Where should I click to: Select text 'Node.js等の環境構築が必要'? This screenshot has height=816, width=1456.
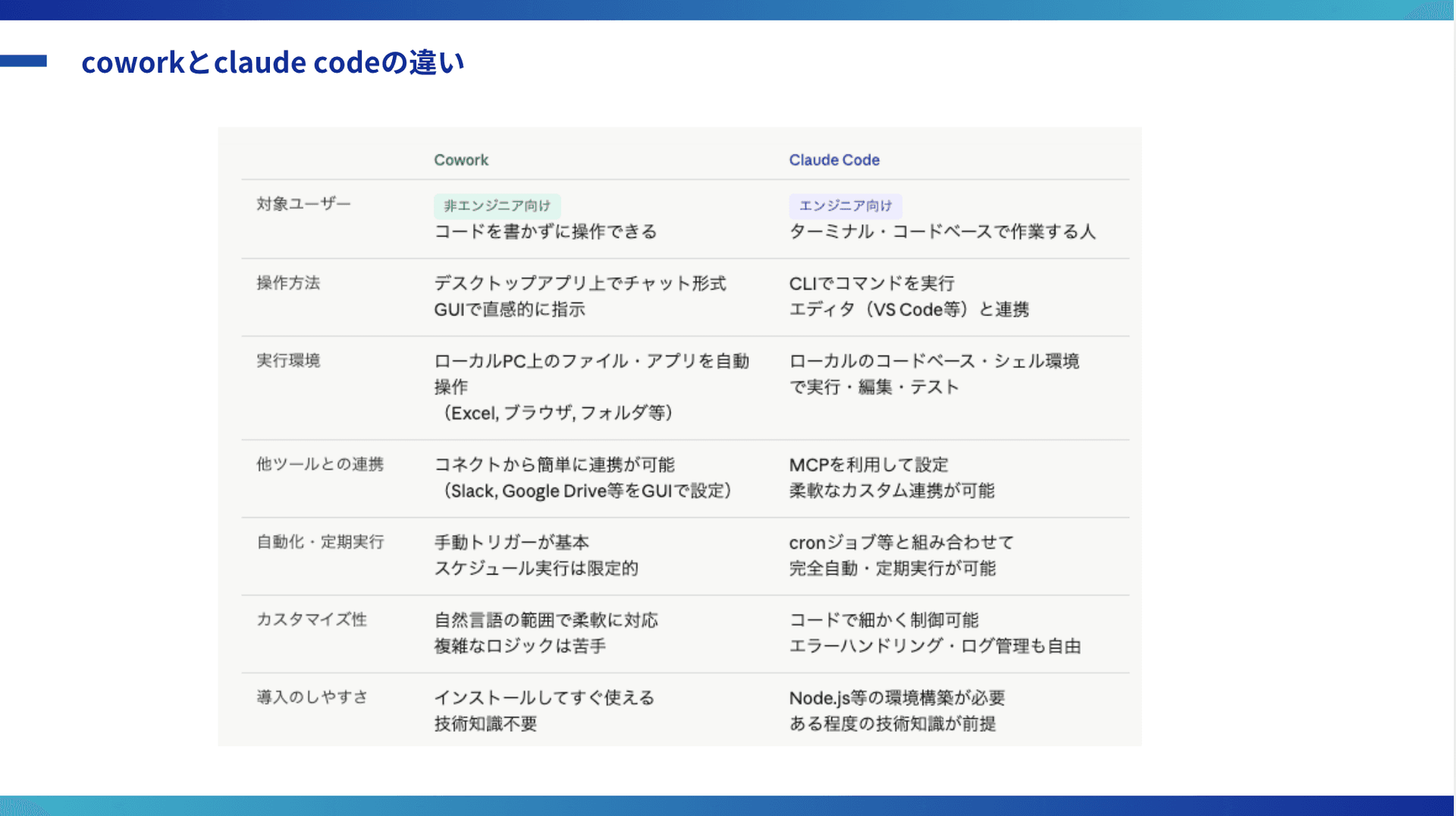(897, 698)
